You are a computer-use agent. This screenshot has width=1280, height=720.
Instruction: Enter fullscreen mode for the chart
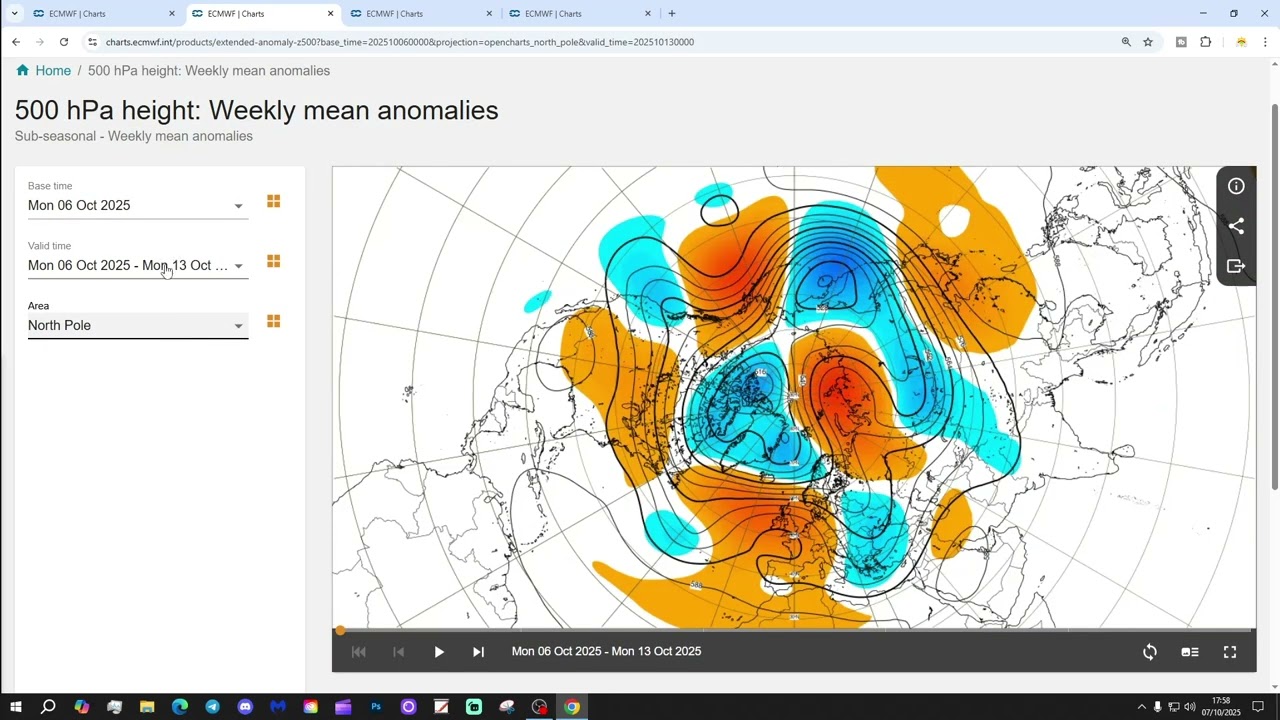(x=1230, y=652)
